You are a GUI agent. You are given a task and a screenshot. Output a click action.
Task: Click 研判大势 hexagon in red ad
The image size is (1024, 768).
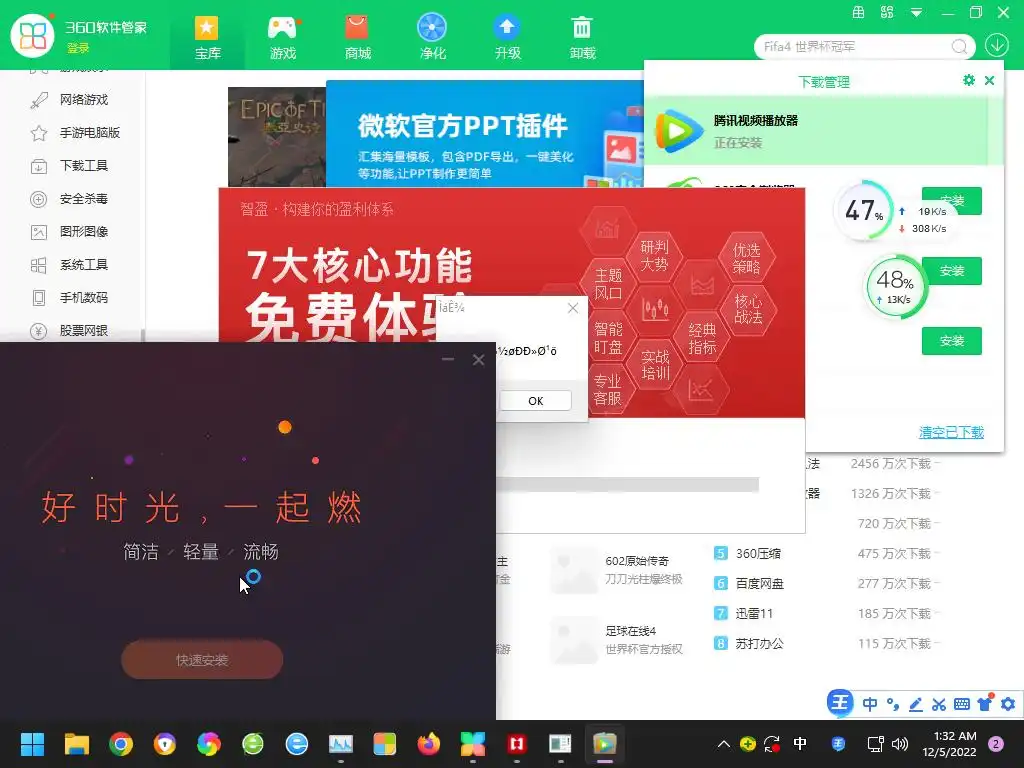(x=654, y=255)
